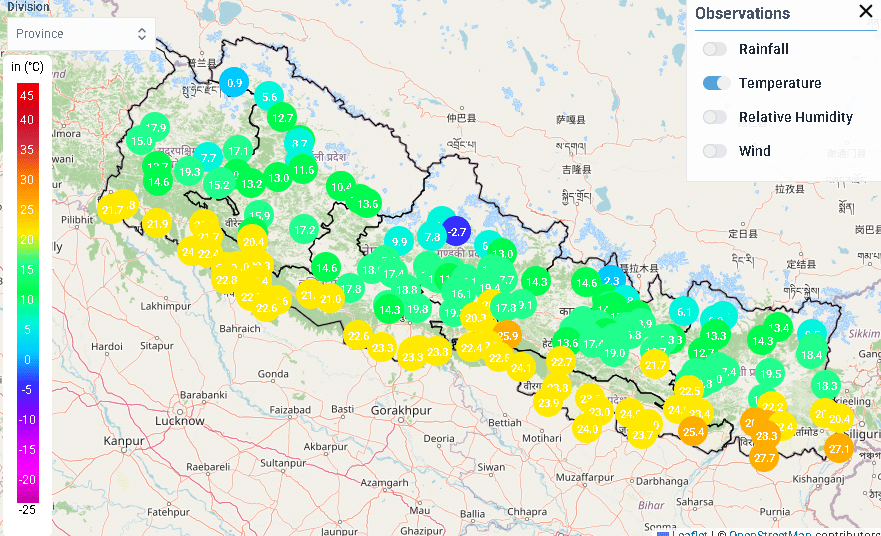This screenshot has width=881, height=536.
Task: Select the 19.8 temperature marker
Action: 417,308
